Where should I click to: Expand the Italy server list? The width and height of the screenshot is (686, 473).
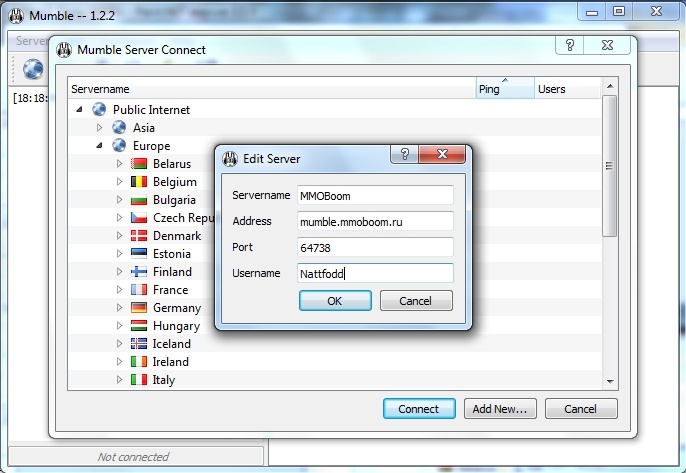click(119, 379)
